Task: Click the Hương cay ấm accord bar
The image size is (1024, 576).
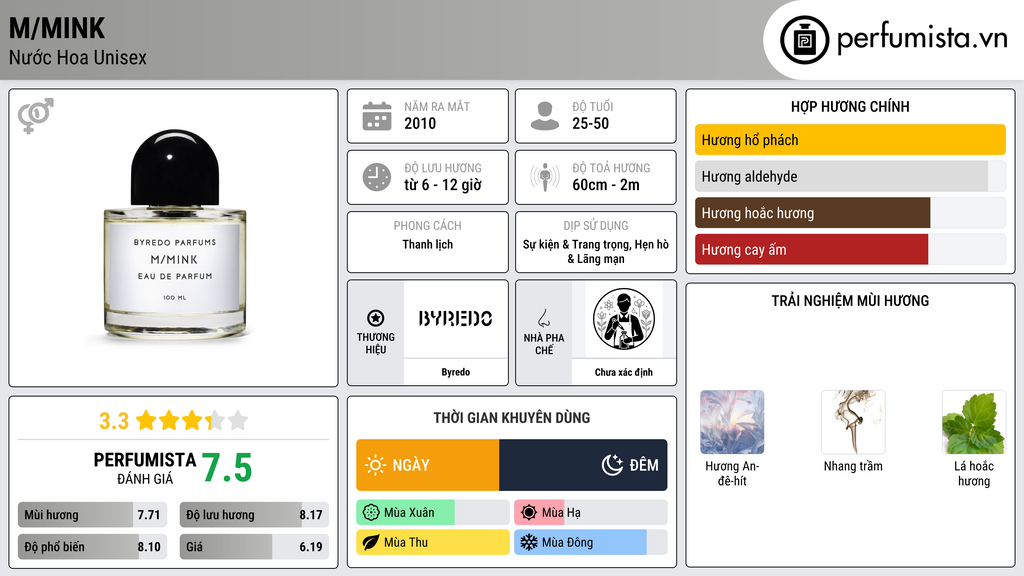Action: pos(850,249)
